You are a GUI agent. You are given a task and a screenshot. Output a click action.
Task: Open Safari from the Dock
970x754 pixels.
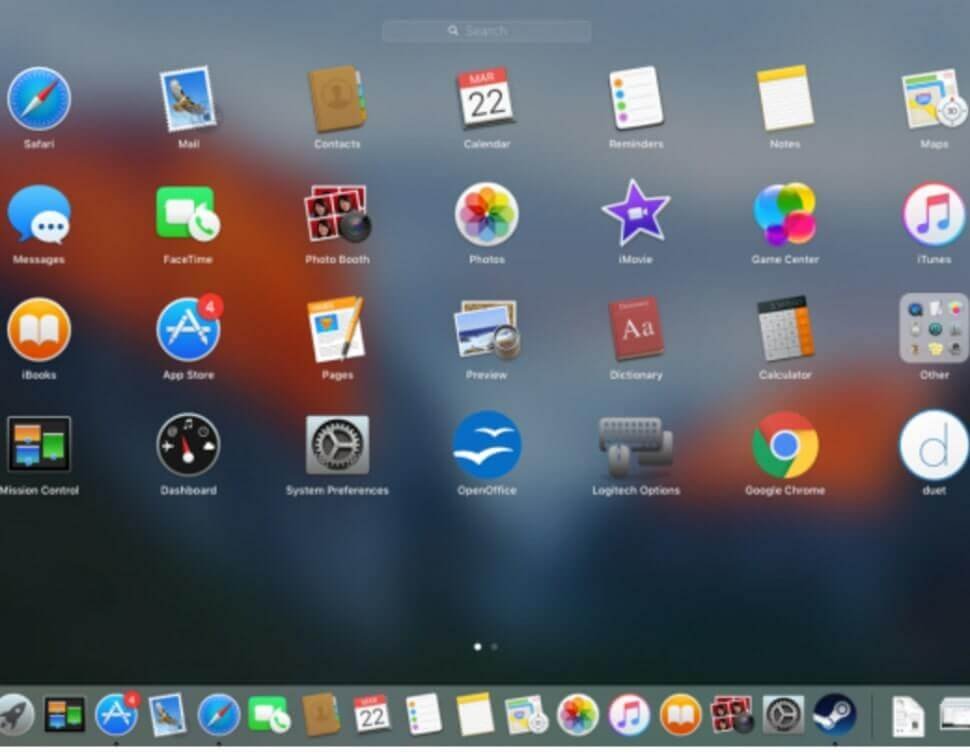(x=218, y=715)
